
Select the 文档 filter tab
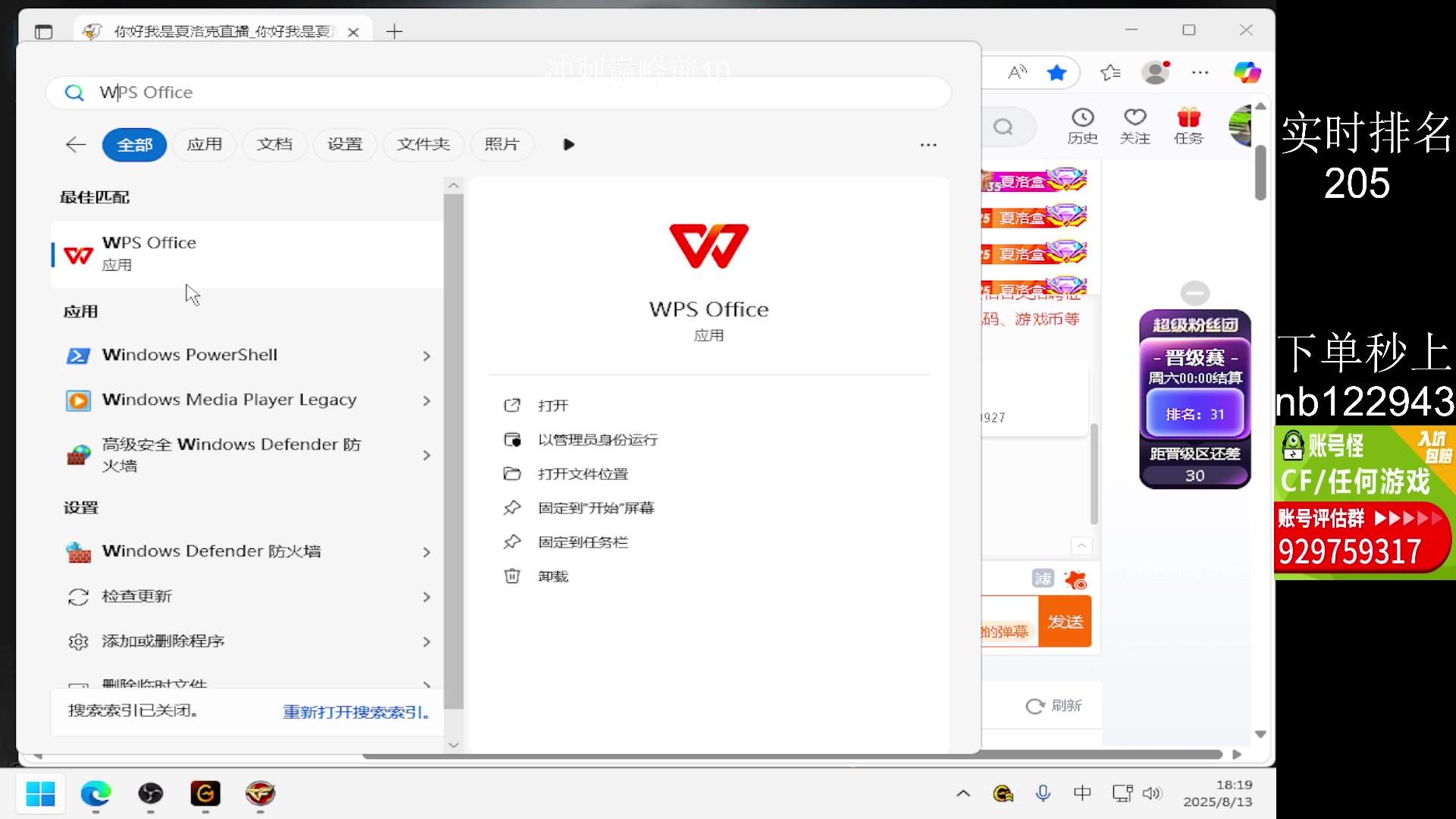tap(275, 144)
